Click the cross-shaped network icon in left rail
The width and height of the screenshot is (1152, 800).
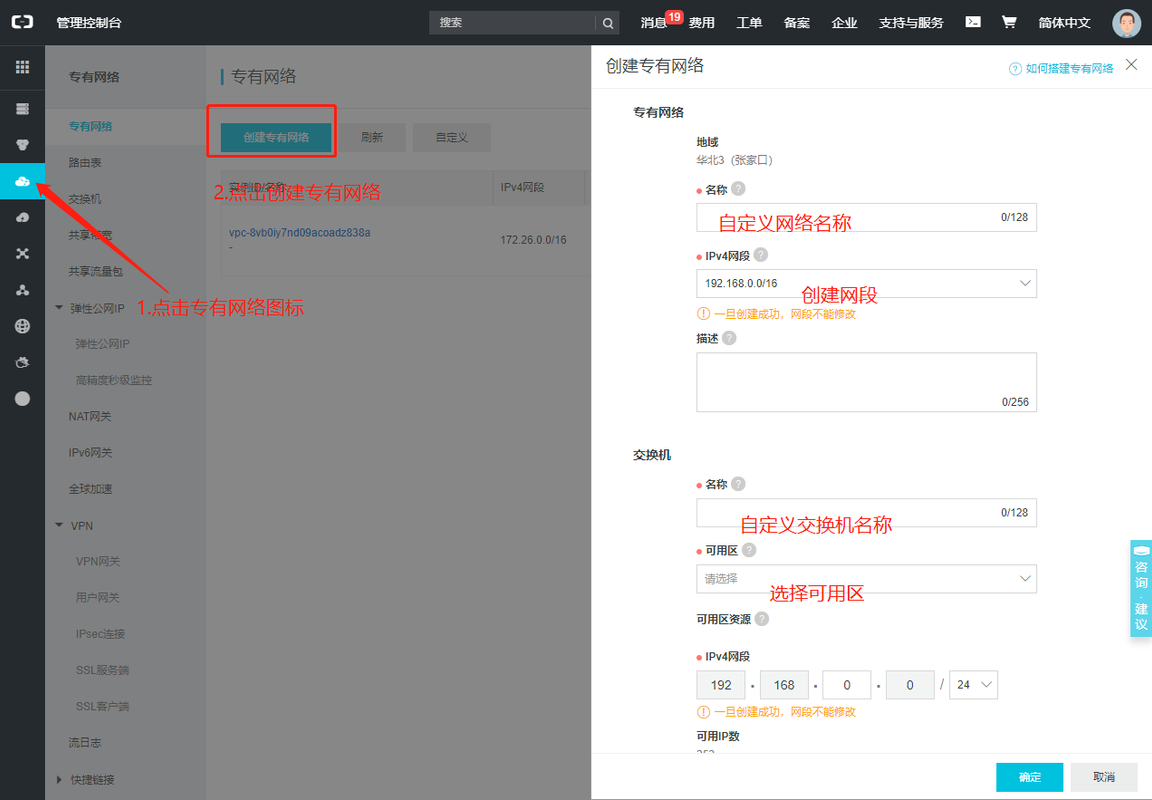(x=22, y=253)
